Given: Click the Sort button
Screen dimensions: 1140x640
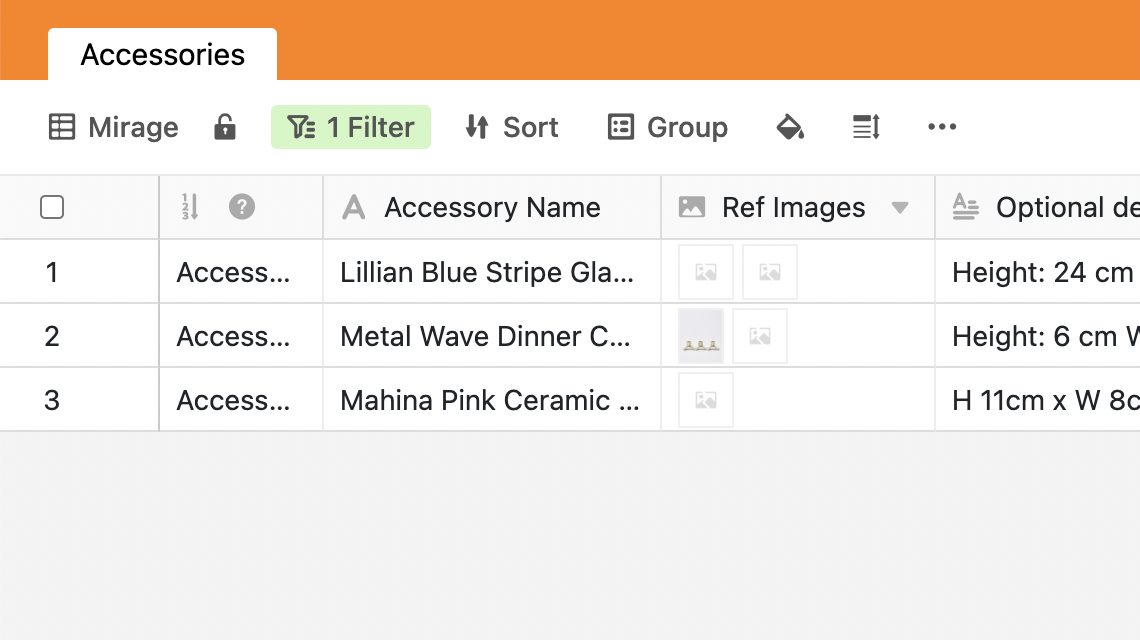Looking at the screenshot, I should 511,127.
